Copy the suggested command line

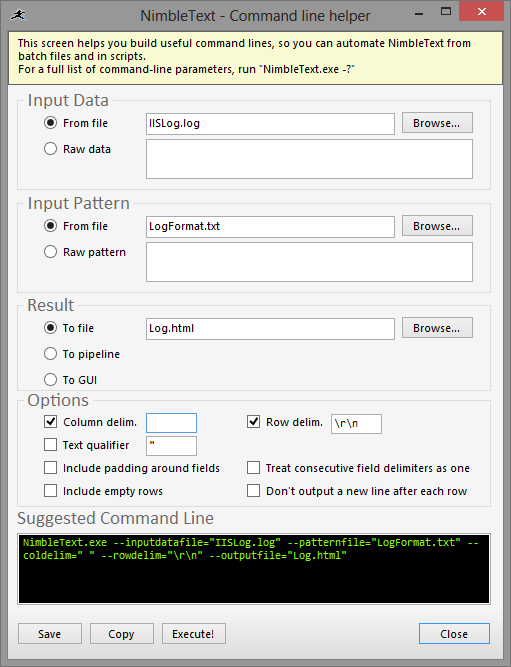tap(122, 634)
